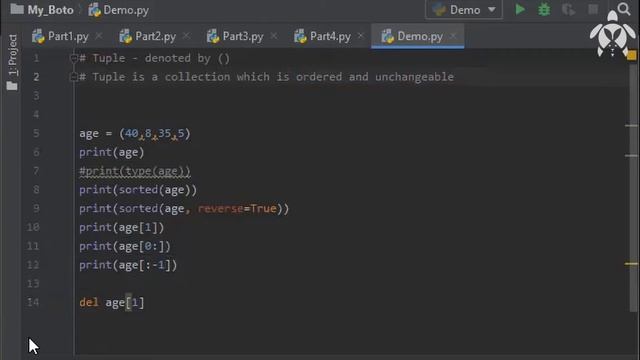This screenshot has height=360, width=640.
Task: Click the word 'unchangeable' in line 2 comment
Action: click(x=414, y=77)
